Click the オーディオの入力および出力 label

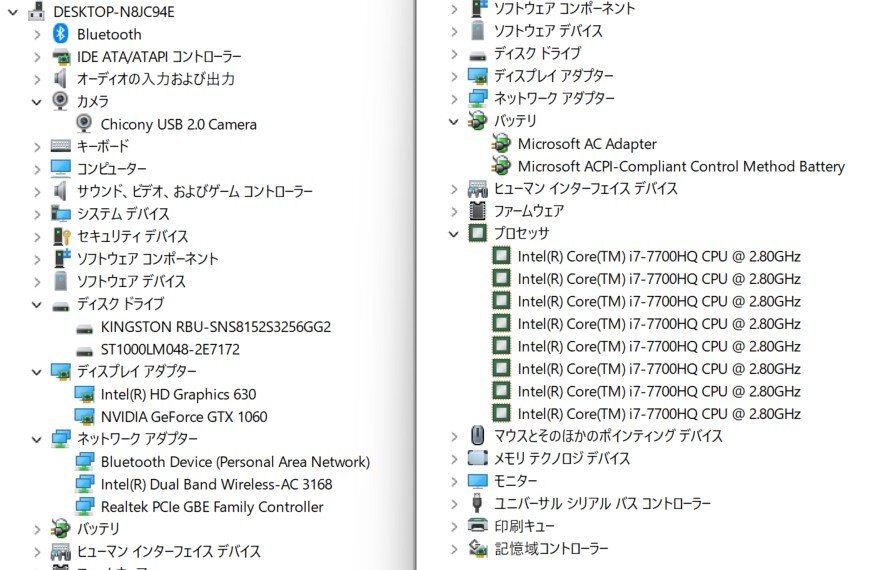point(156,79)
